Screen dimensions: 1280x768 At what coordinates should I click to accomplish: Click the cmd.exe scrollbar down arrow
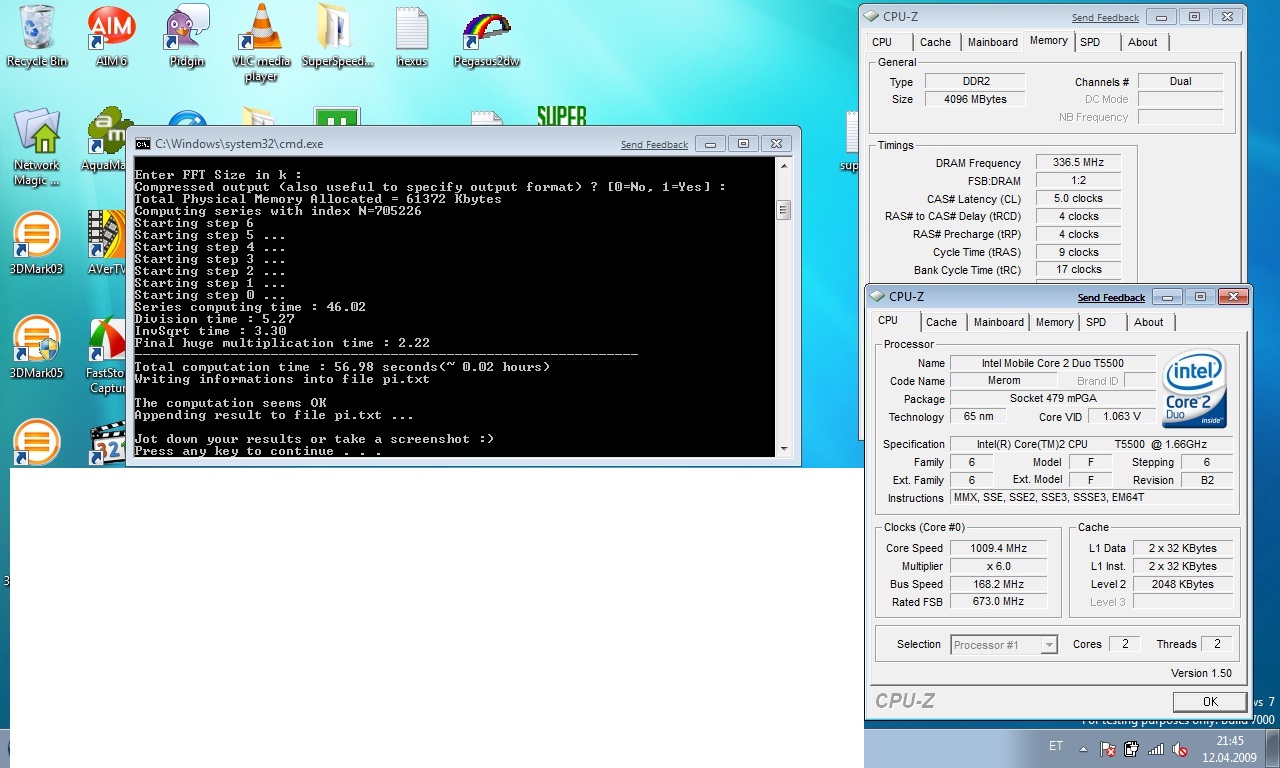pos(784,450)
